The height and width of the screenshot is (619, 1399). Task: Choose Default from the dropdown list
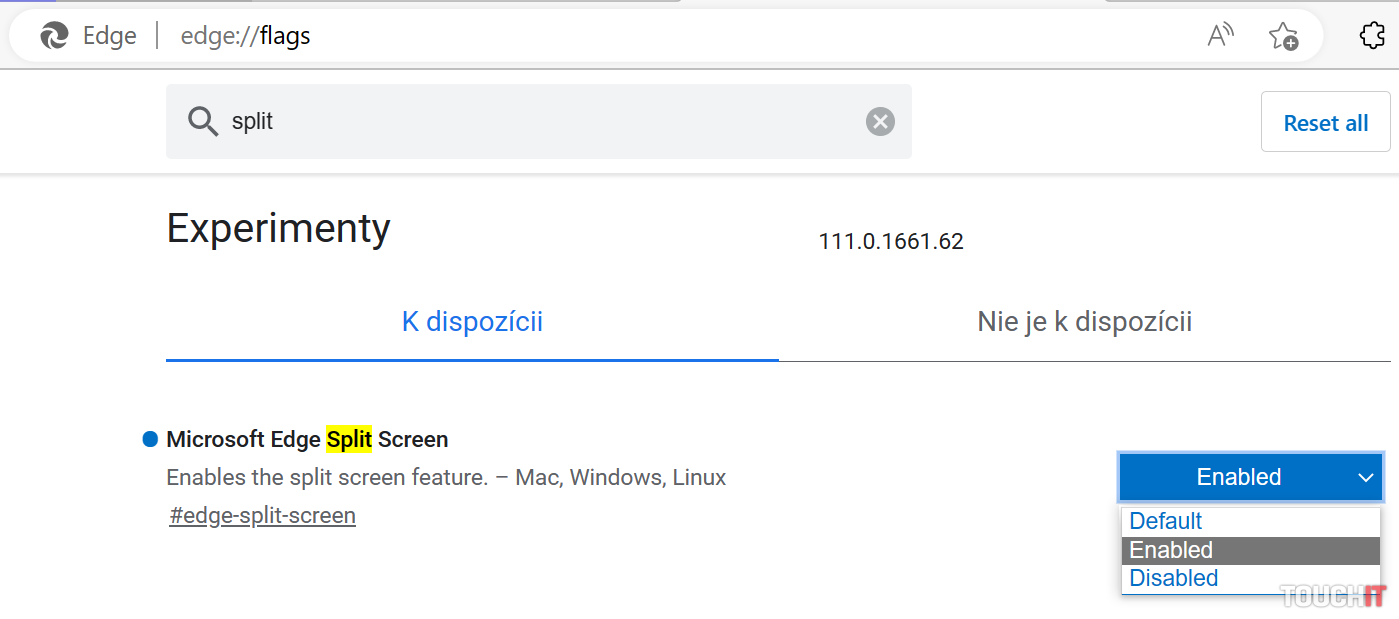(x=1166, y=521)
